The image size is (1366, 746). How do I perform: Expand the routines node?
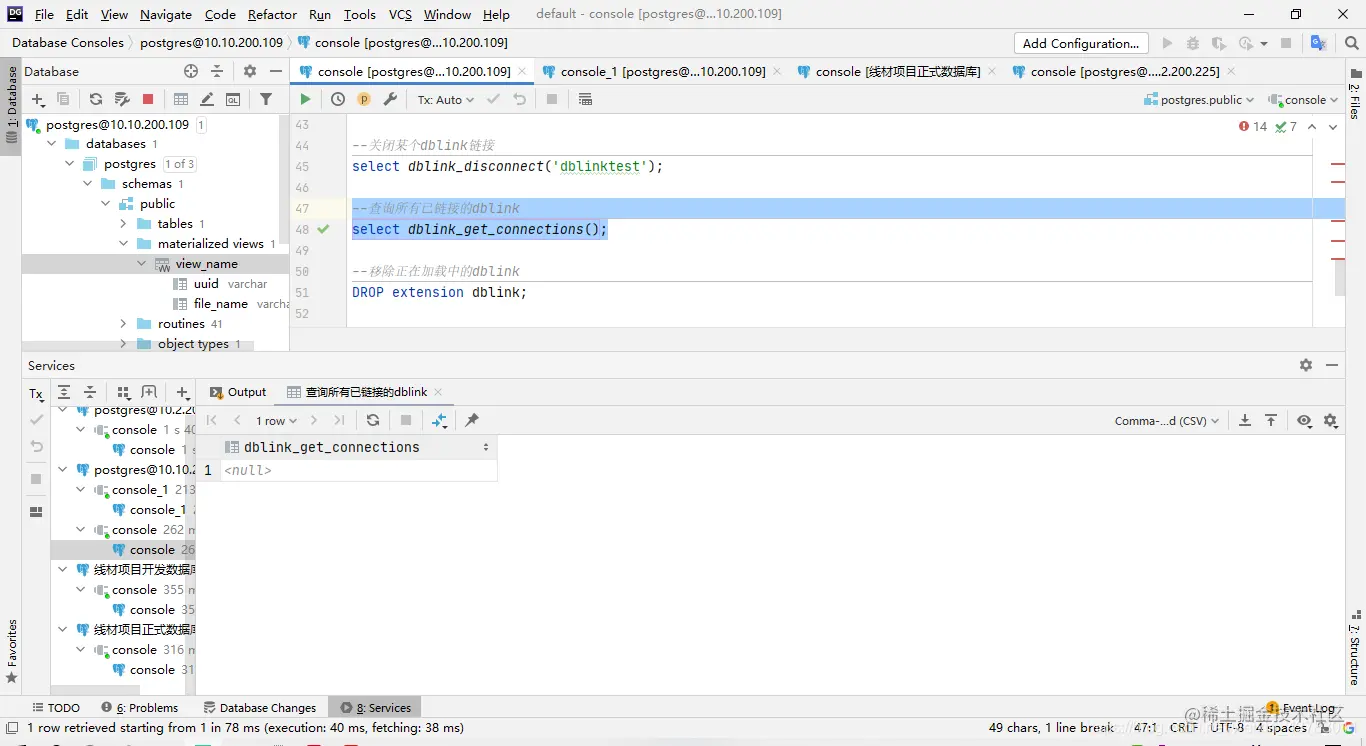(123, 323)
